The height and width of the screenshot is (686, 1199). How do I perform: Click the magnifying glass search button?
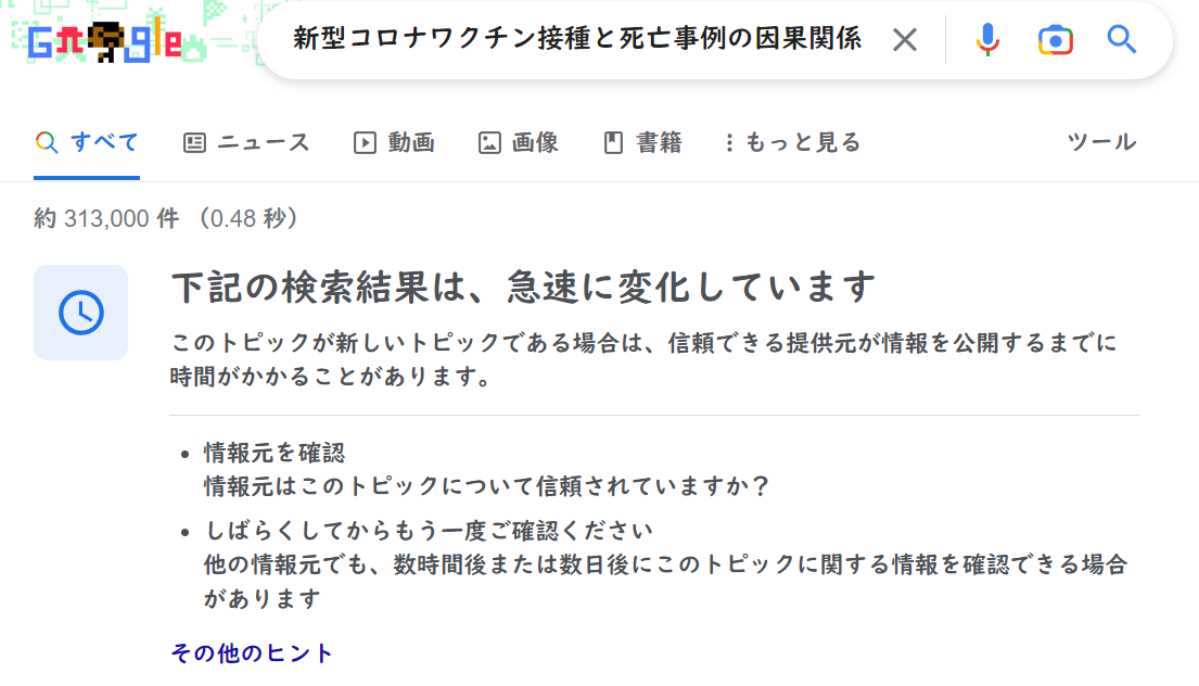coord(1122,40)
